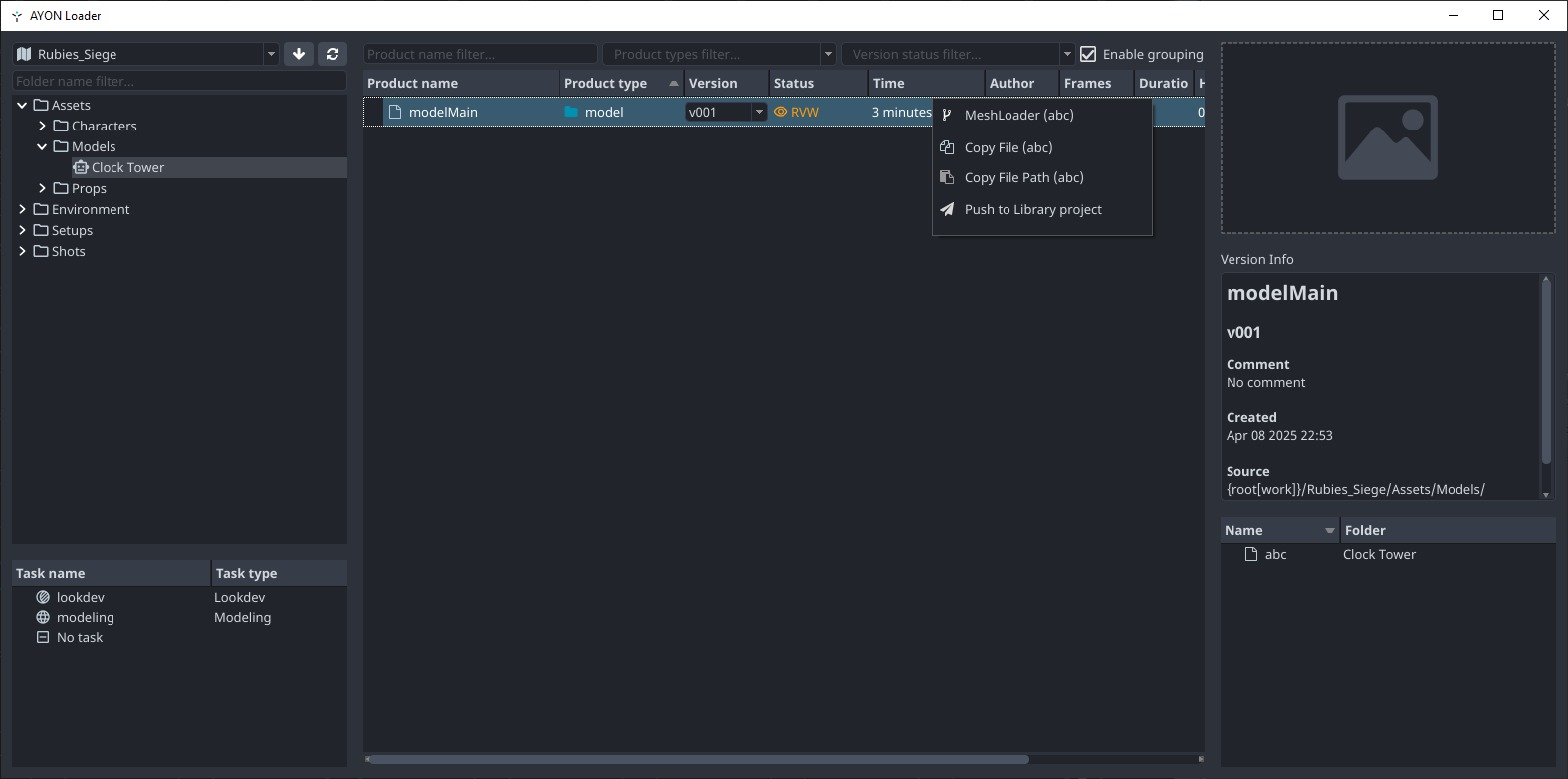
Task: Click the Task name column header
Action: click(111, 573)
